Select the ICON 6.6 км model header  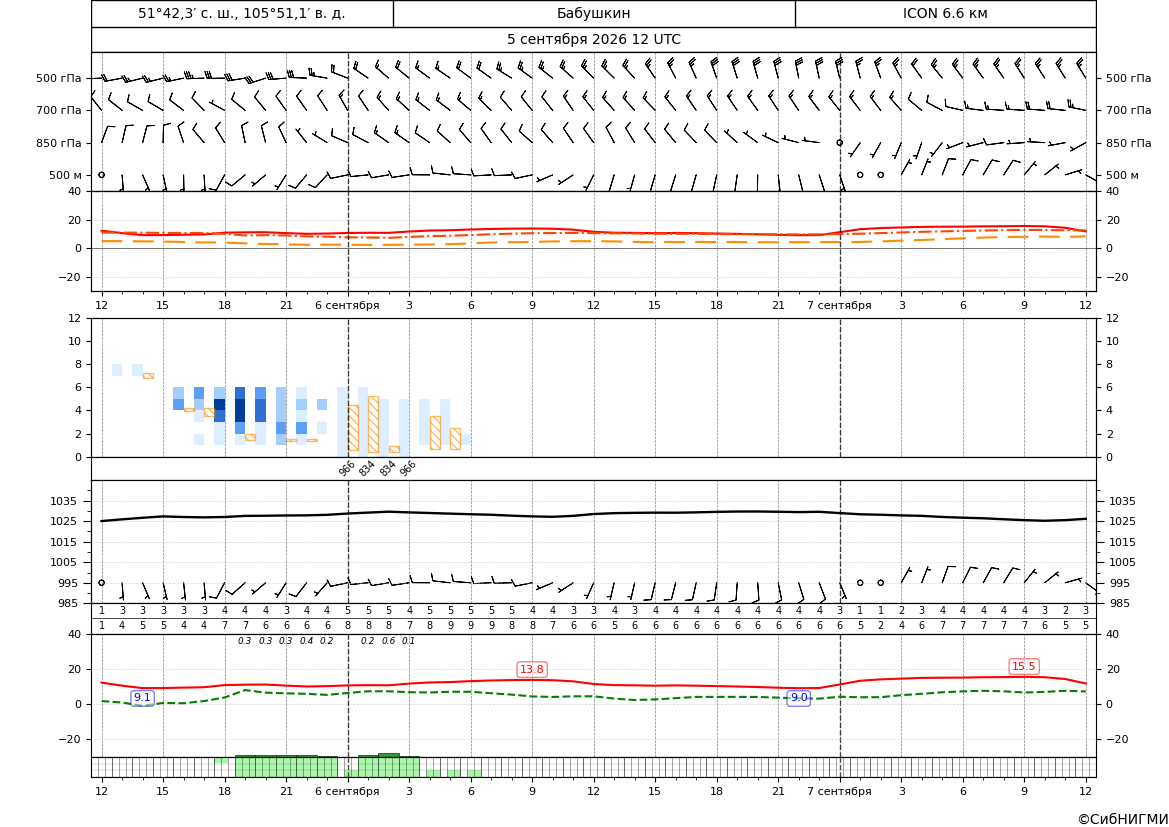(x=945, y=13)
